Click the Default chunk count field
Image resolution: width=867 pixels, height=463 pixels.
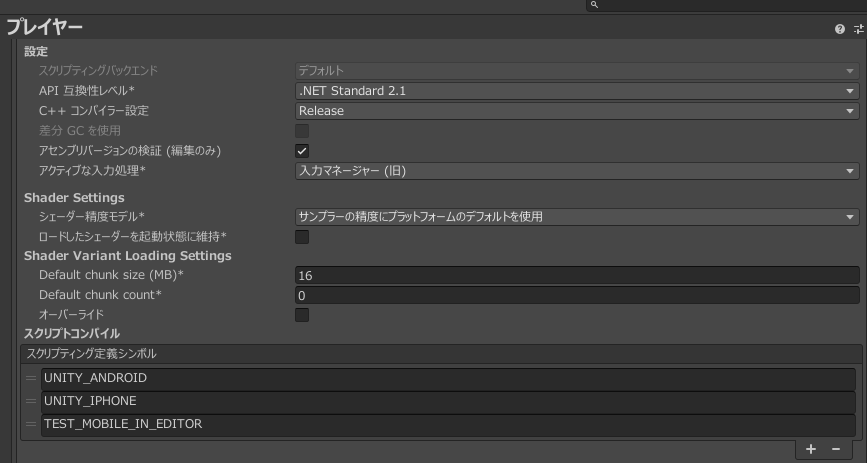pyautogui.click(x=577, y=296)
